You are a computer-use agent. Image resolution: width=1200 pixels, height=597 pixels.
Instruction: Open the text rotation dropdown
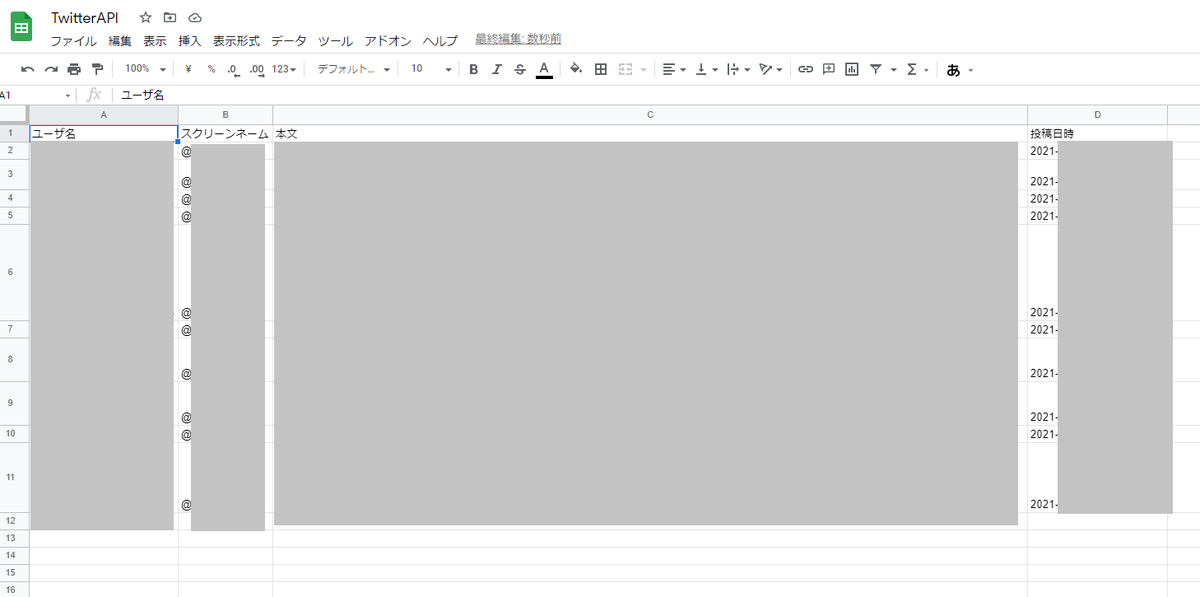[770, 69]
